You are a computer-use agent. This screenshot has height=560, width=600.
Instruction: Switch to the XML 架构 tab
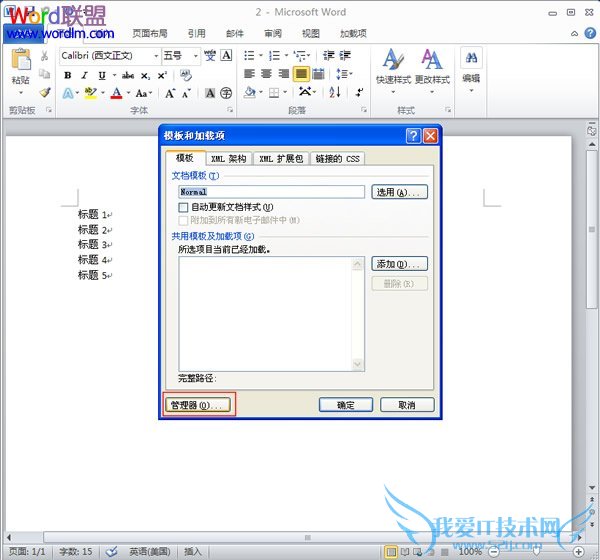[x=229, y=158]
